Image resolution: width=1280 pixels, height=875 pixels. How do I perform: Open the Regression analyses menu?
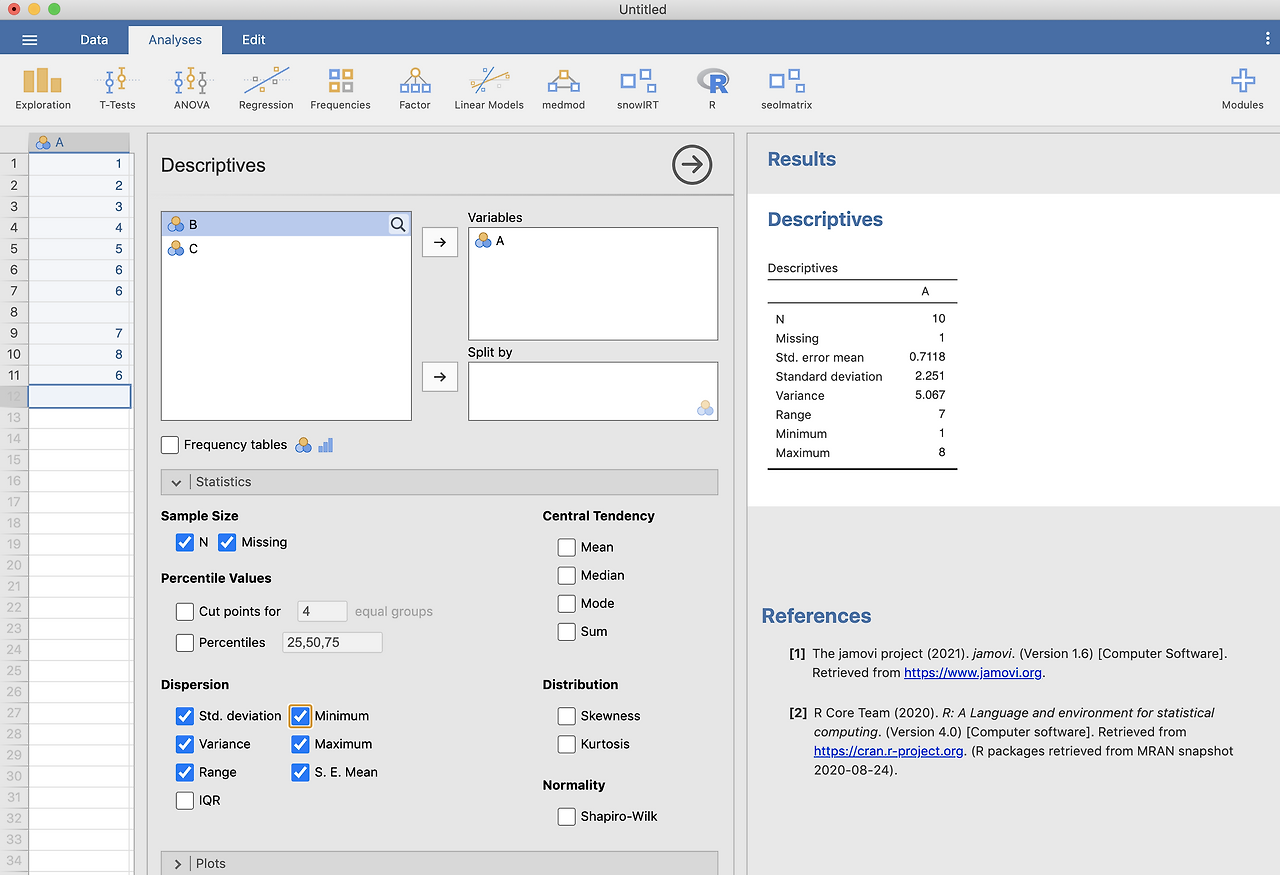coord(266,88)
